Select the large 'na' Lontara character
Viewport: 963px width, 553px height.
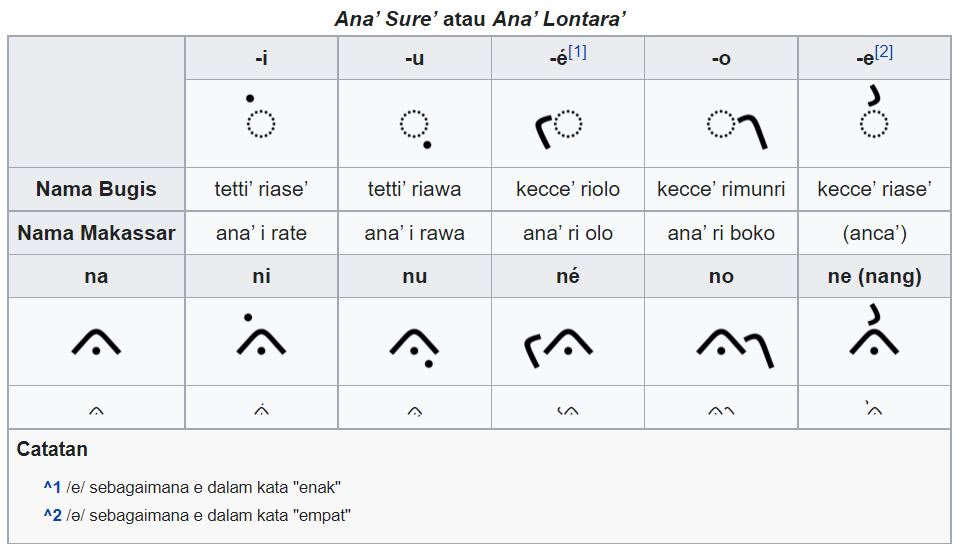[x=96, y=342]
